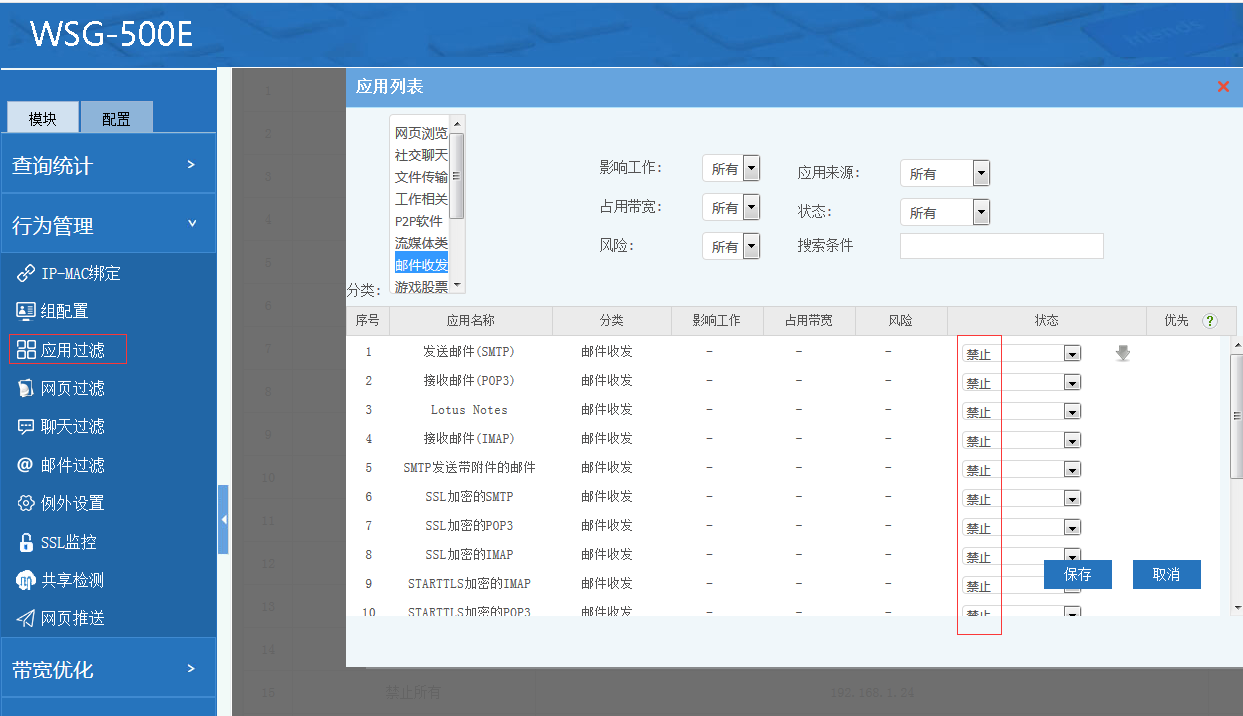The image size is (1243, 716).
Task: Click the IP-MAC绑定 link icon
Action: [26, 273]
